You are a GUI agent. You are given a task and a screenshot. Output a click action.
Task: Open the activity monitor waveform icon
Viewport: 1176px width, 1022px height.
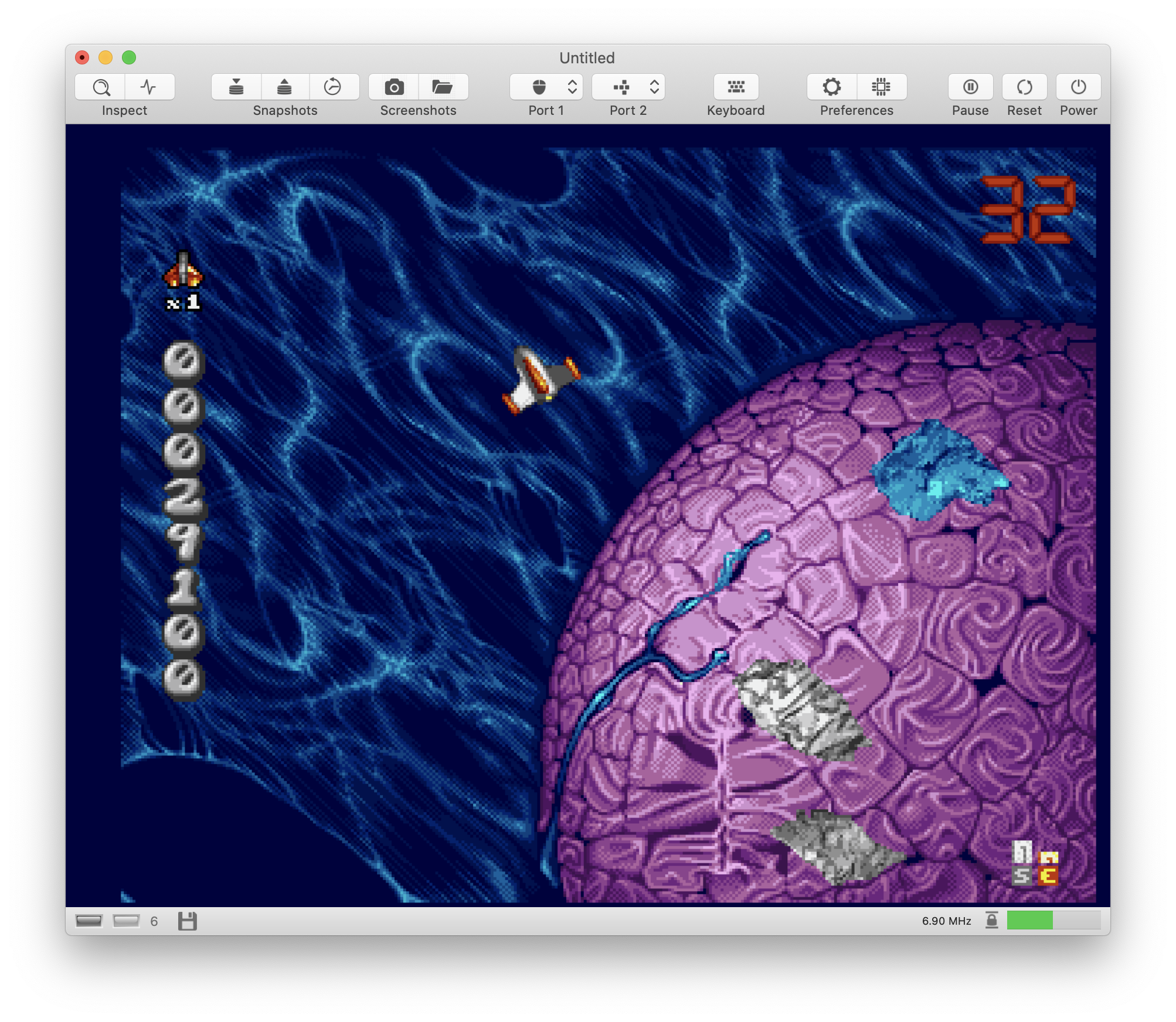[x=149, y=87]
